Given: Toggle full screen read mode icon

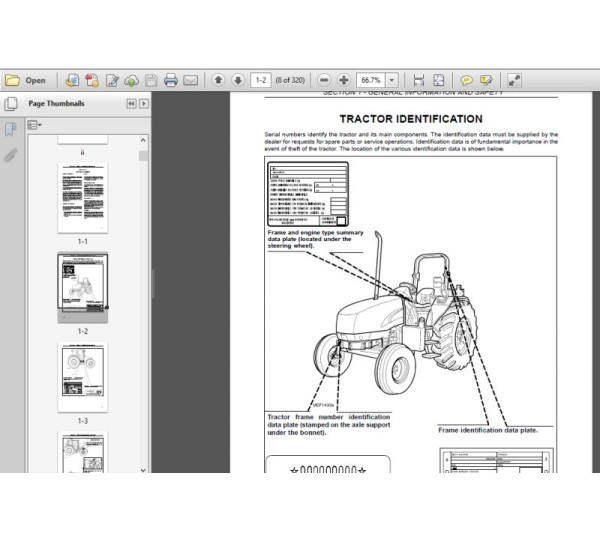Looking at the screenshot, I should tap(513, 80).
